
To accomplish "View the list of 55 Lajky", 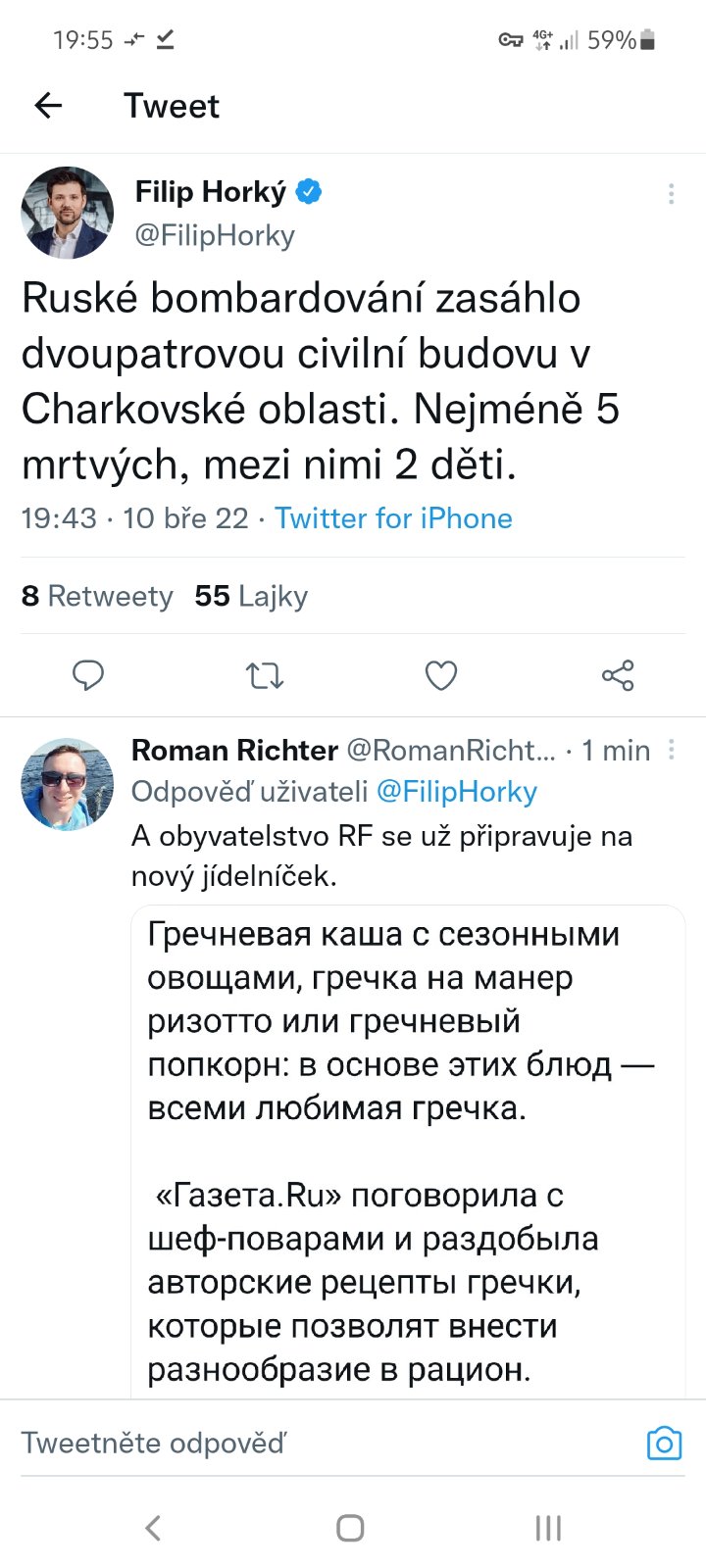I will (x=251, y=596).
